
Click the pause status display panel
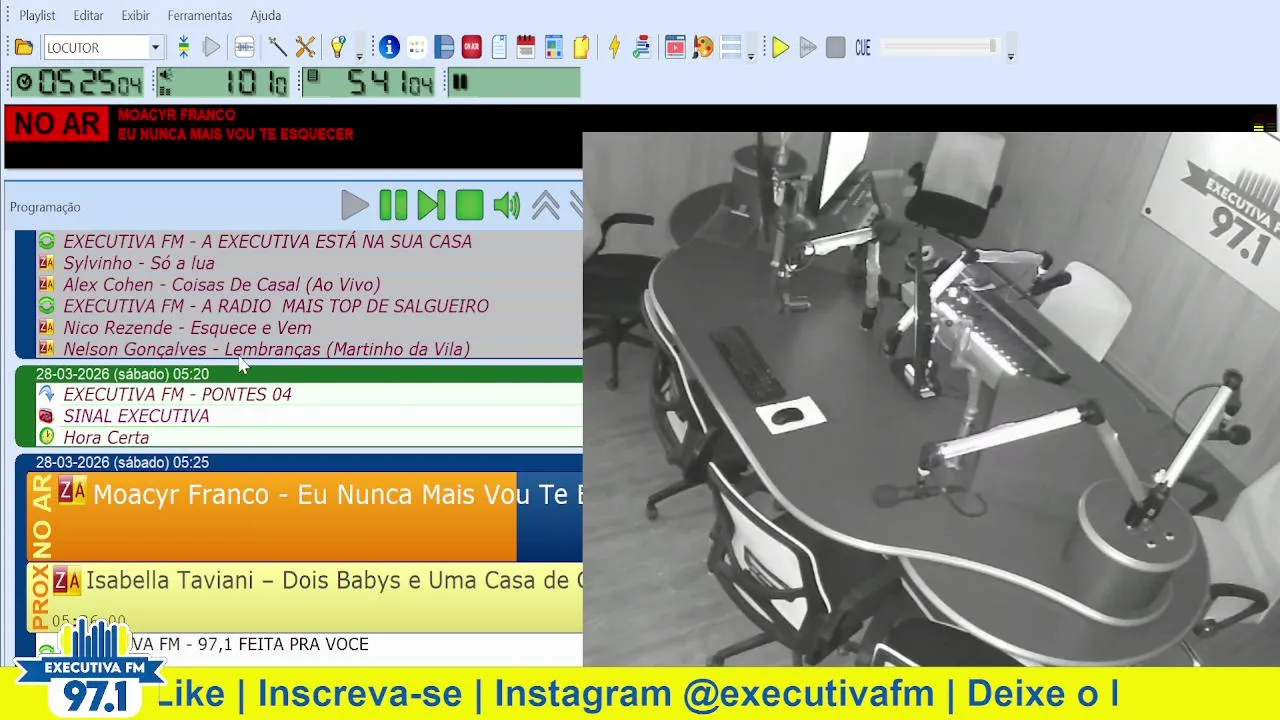coord(513,82)
